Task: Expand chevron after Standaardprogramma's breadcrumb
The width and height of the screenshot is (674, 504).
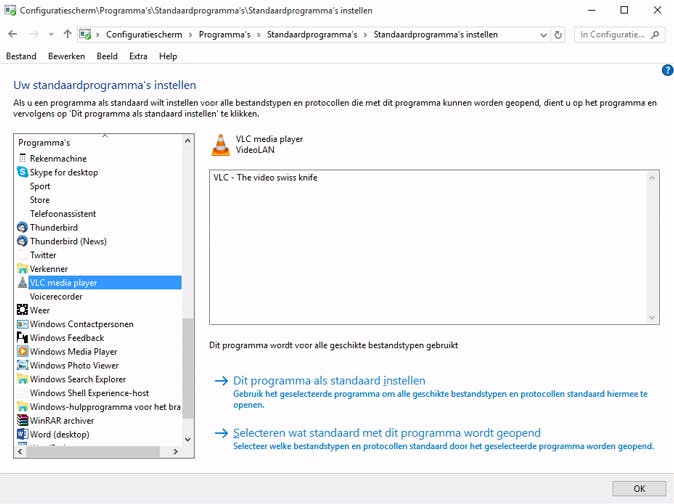Action: pyautogui.click(x=365, y=35)
